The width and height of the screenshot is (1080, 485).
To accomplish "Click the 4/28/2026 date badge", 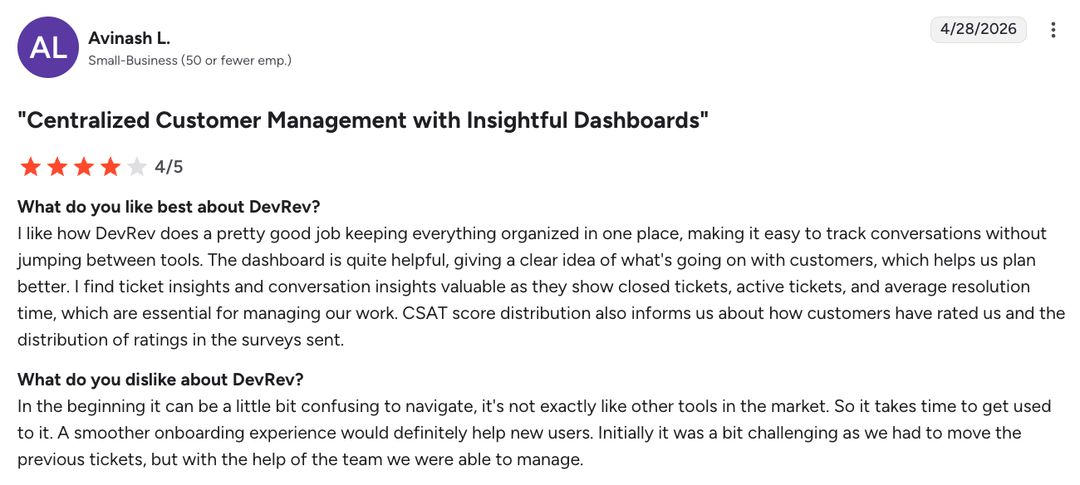I will tap(978, 30).
